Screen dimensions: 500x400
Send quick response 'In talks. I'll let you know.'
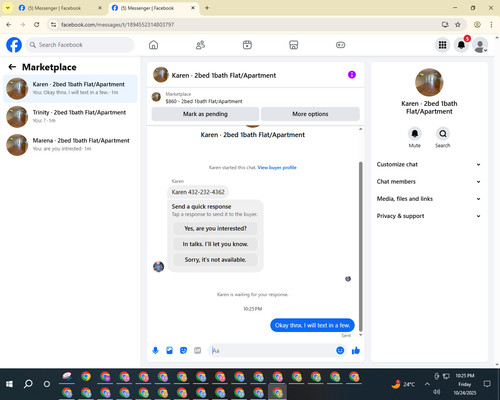(215, 244)
